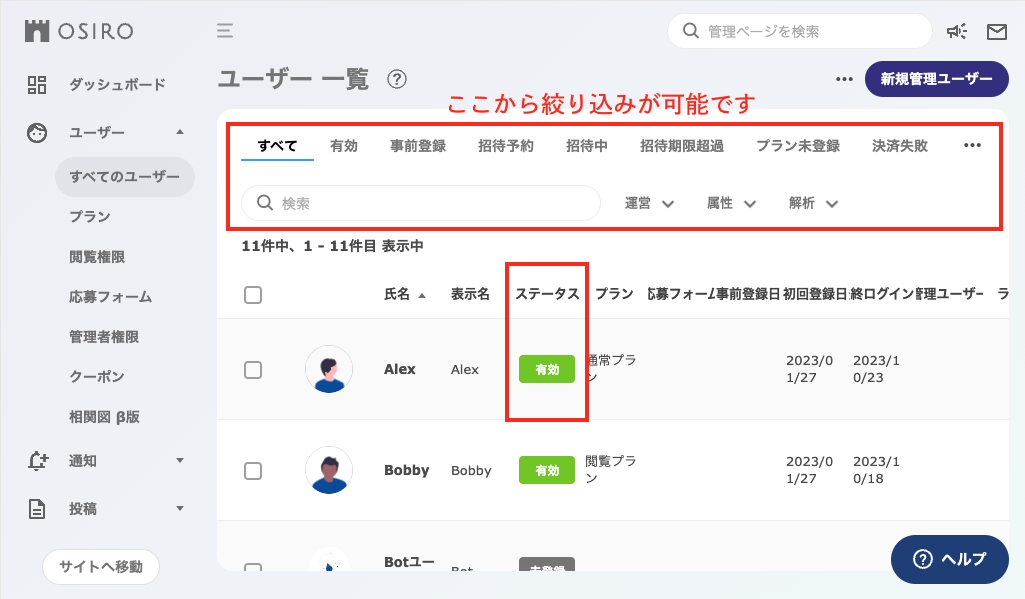Click inside the user search field
Viewport: 1025px width, 599px height.
[420, 203]
